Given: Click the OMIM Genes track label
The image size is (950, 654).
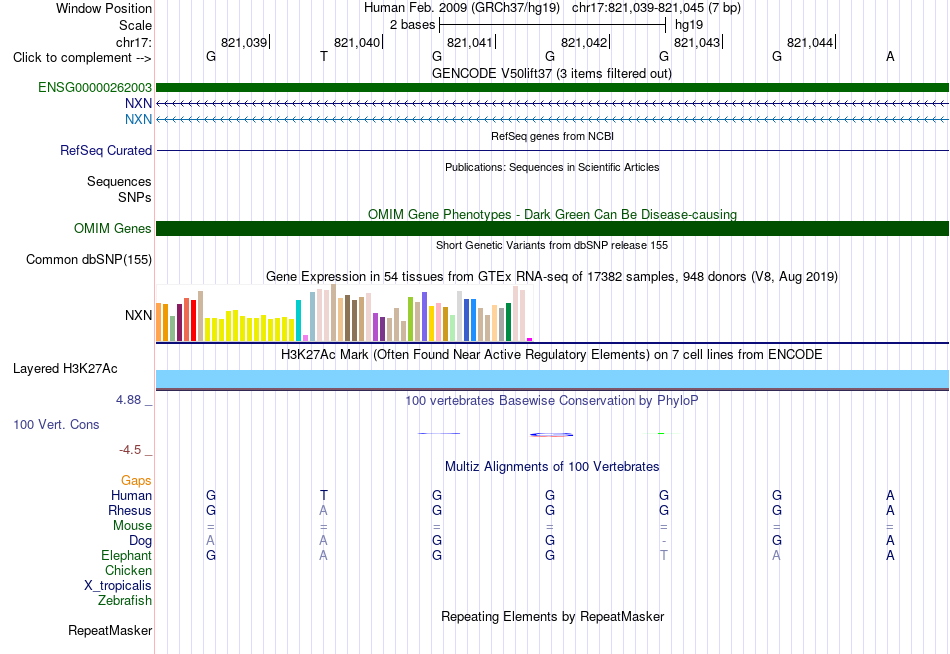Looking at the screenshot, I should point(113,229).
